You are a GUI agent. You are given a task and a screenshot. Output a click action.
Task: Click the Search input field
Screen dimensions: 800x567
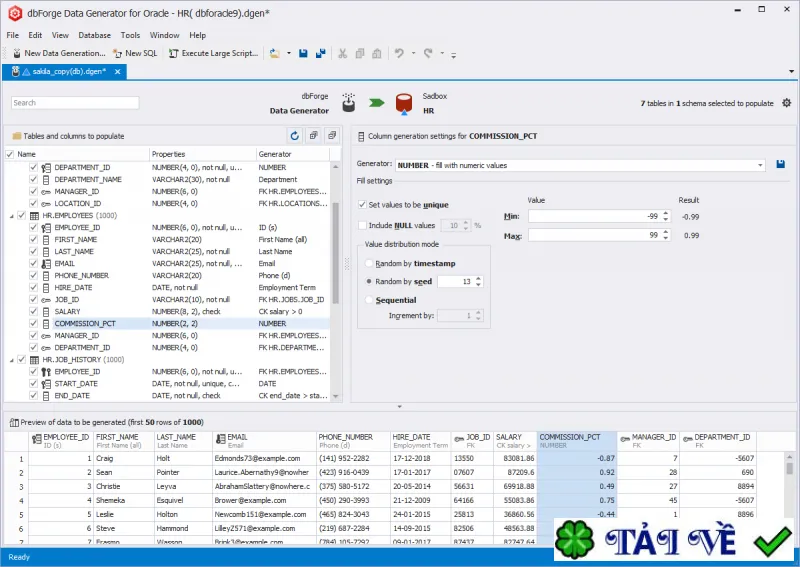[75, 103]
